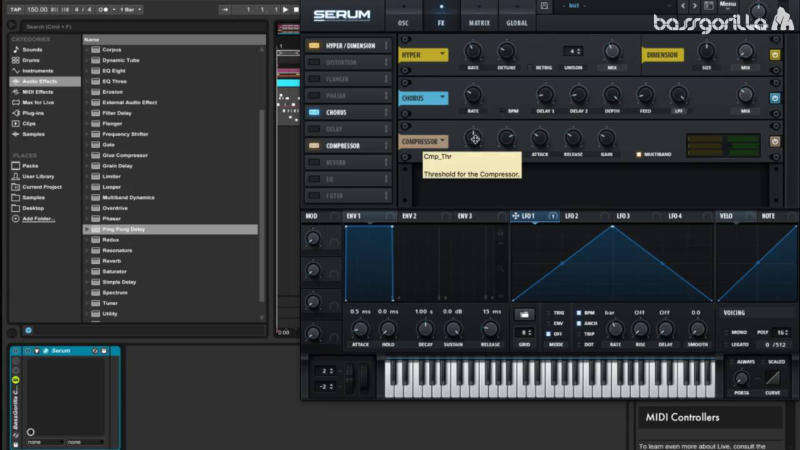The height and width of the screenshot is (450, 800).
Task: Click the Stop button in transport
Action: pyautogui.click(x=296, y=9)
